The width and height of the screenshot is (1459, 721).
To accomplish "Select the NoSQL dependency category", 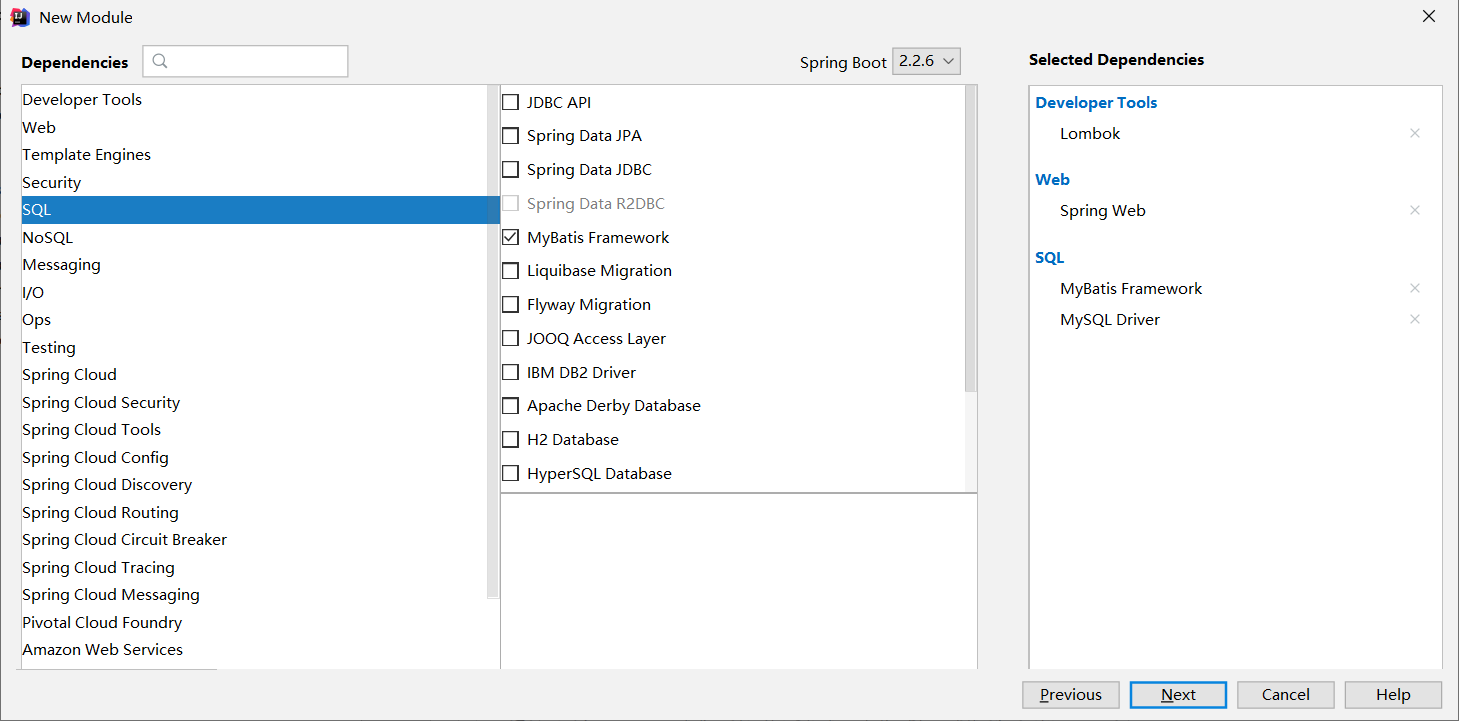I will [x=48, y=237].
